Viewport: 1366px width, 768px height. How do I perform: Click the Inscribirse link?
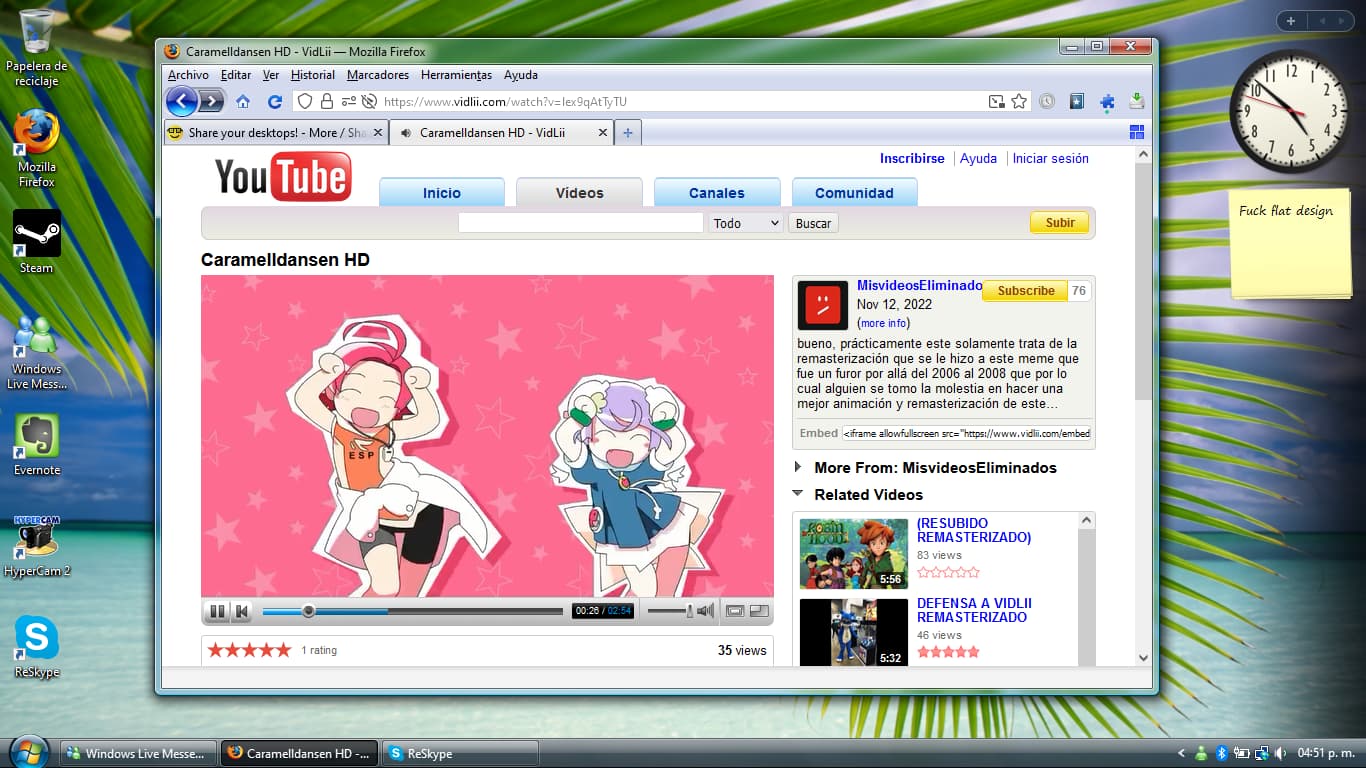click(x=912, y=158)
